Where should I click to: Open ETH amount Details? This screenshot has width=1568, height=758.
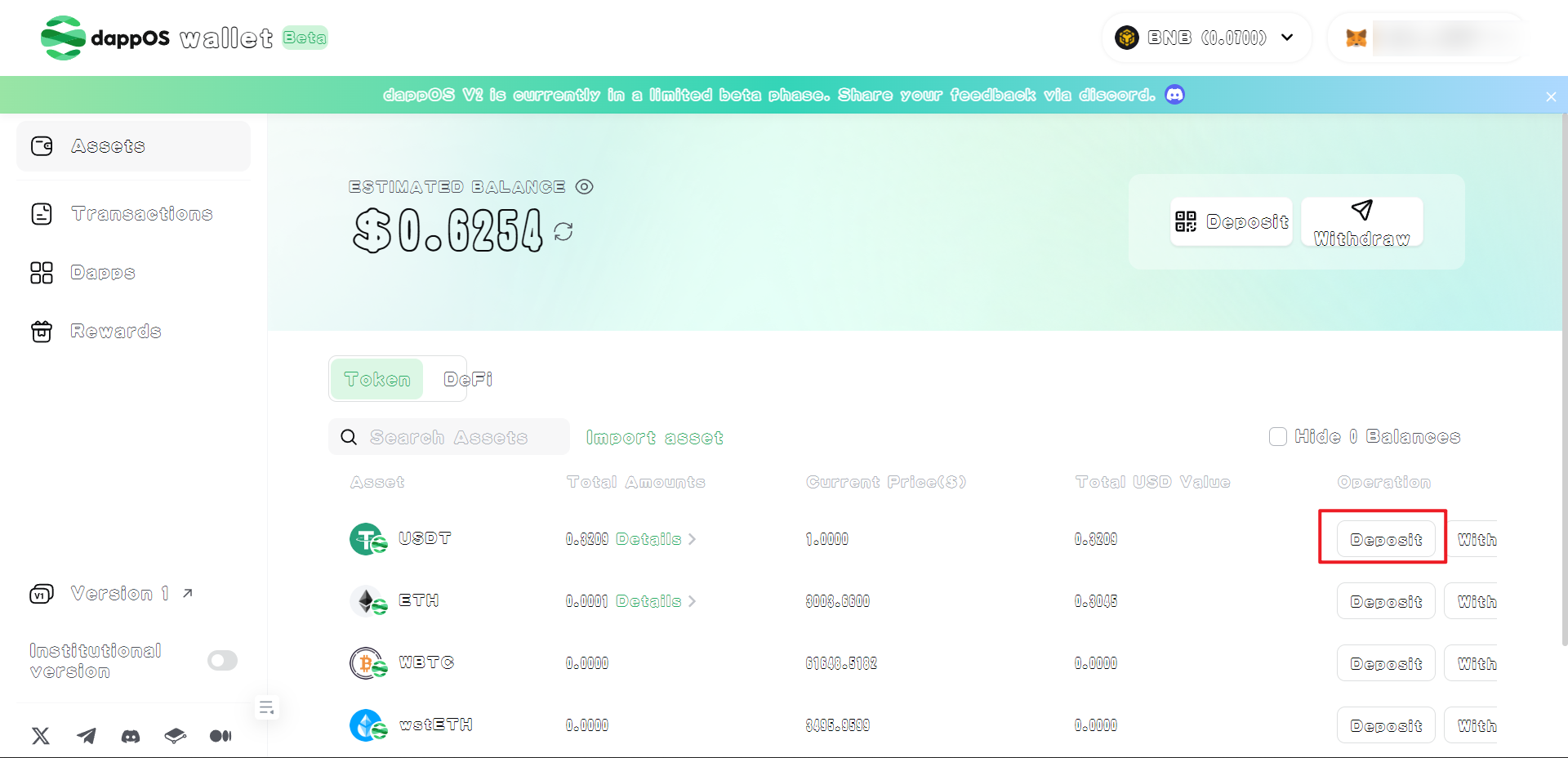point(656,601)
